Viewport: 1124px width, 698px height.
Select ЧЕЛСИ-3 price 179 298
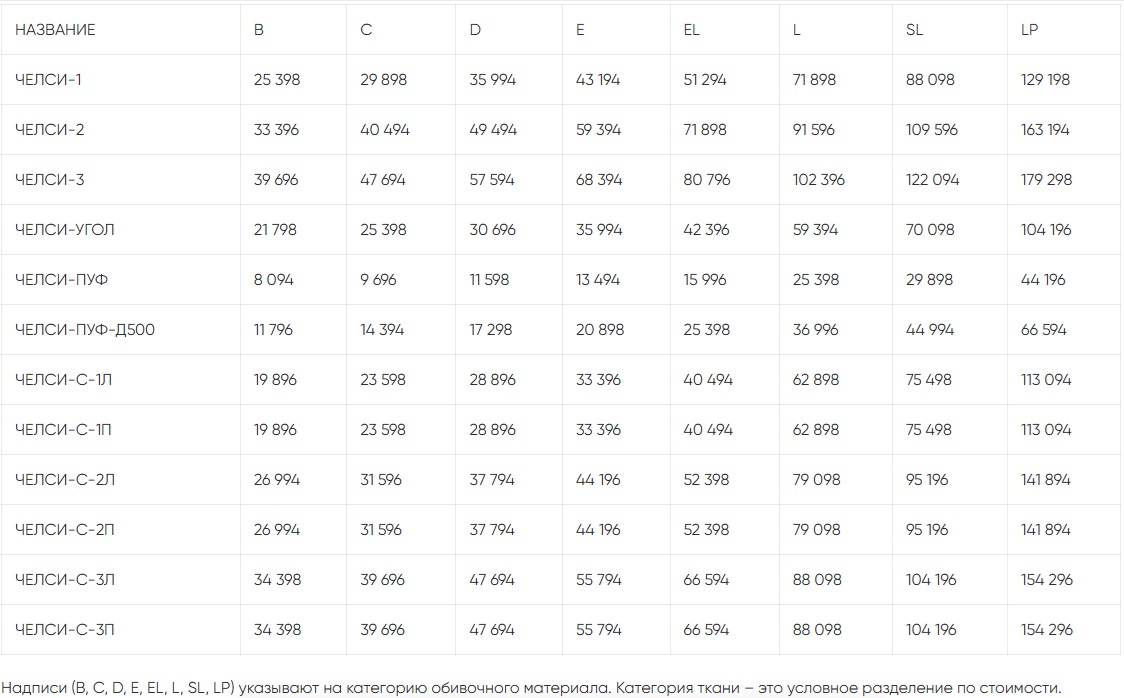(1046, 180)
